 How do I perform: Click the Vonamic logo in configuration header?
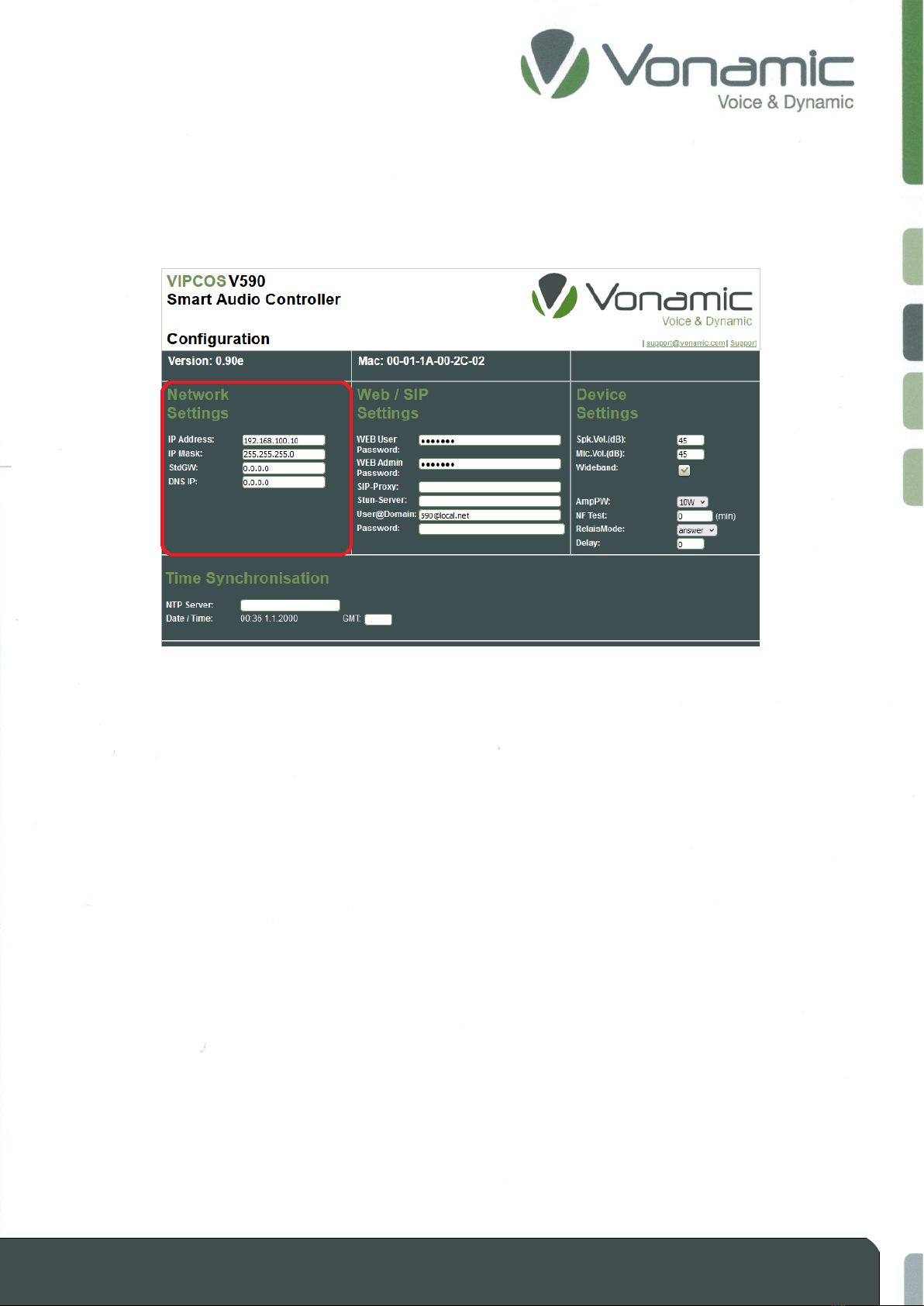pos(642,300)
